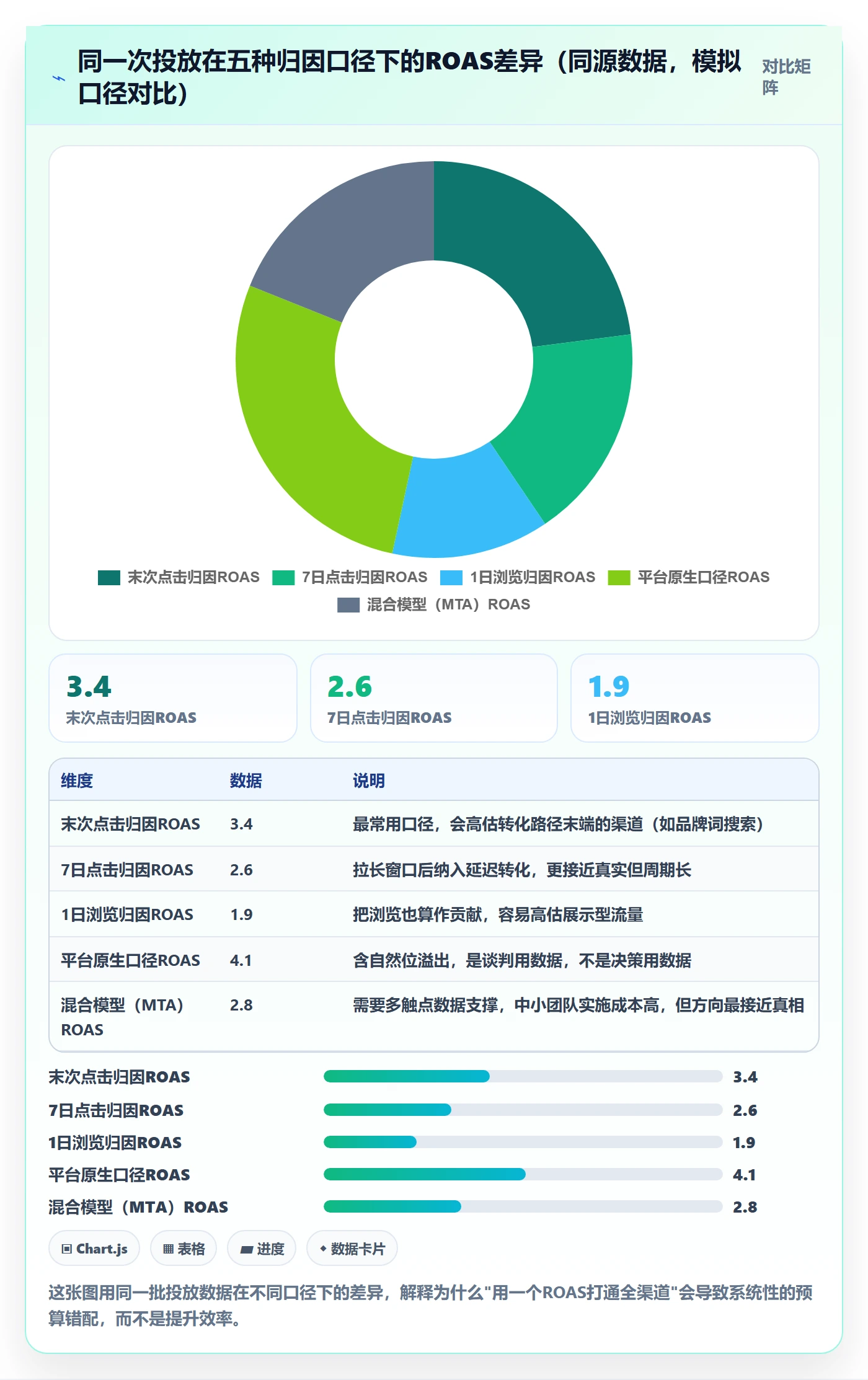This screenshot has height=1380, width=868.
Task: Click table cell 混合模型（MTA）ROAS
Action: point(123,1017)
